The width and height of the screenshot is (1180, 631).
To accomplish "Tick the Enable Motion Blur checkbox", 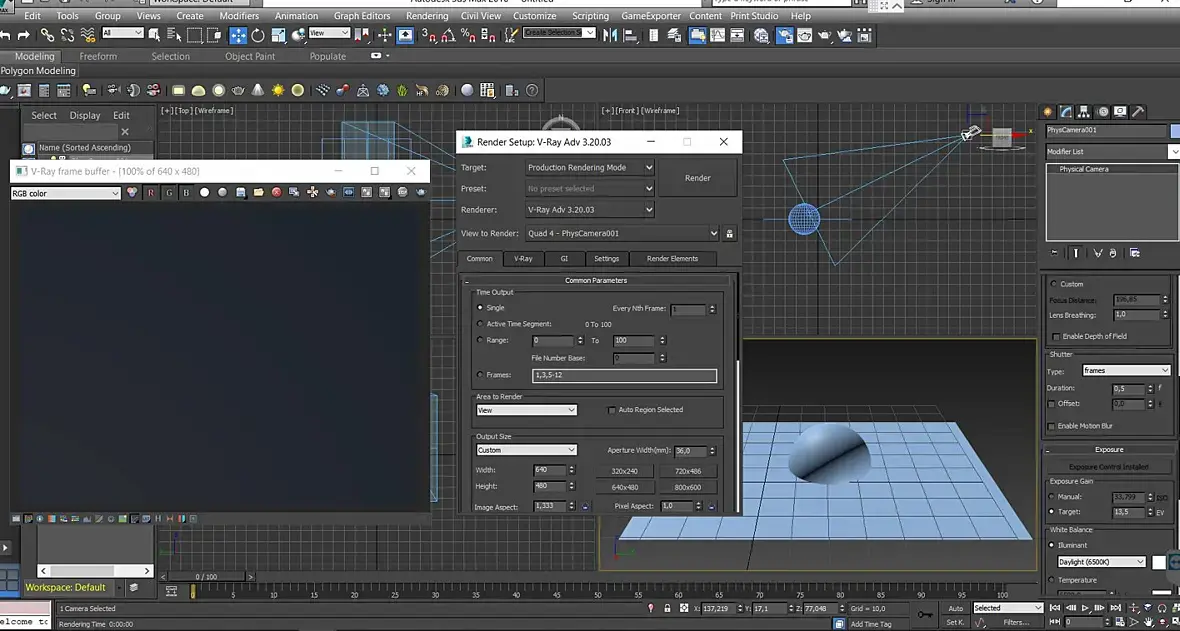I will [x=1051, y=426].
